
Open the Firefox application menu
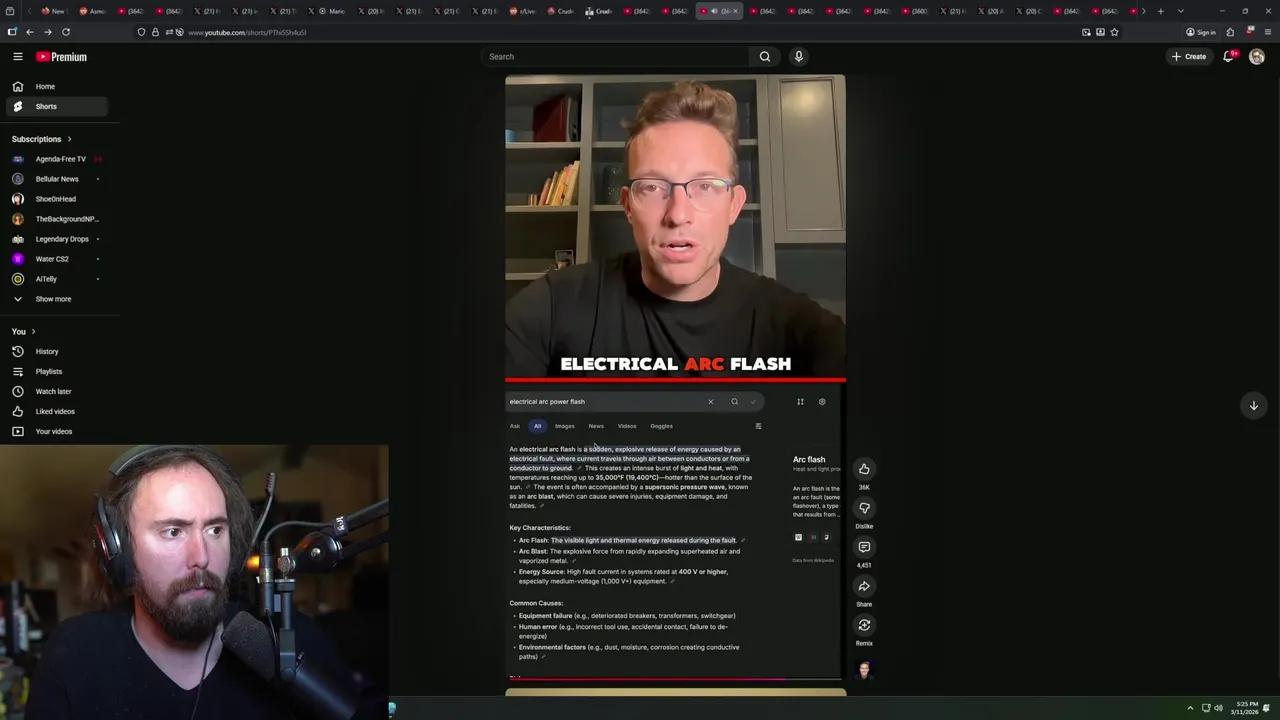[x=1266, y=32]
